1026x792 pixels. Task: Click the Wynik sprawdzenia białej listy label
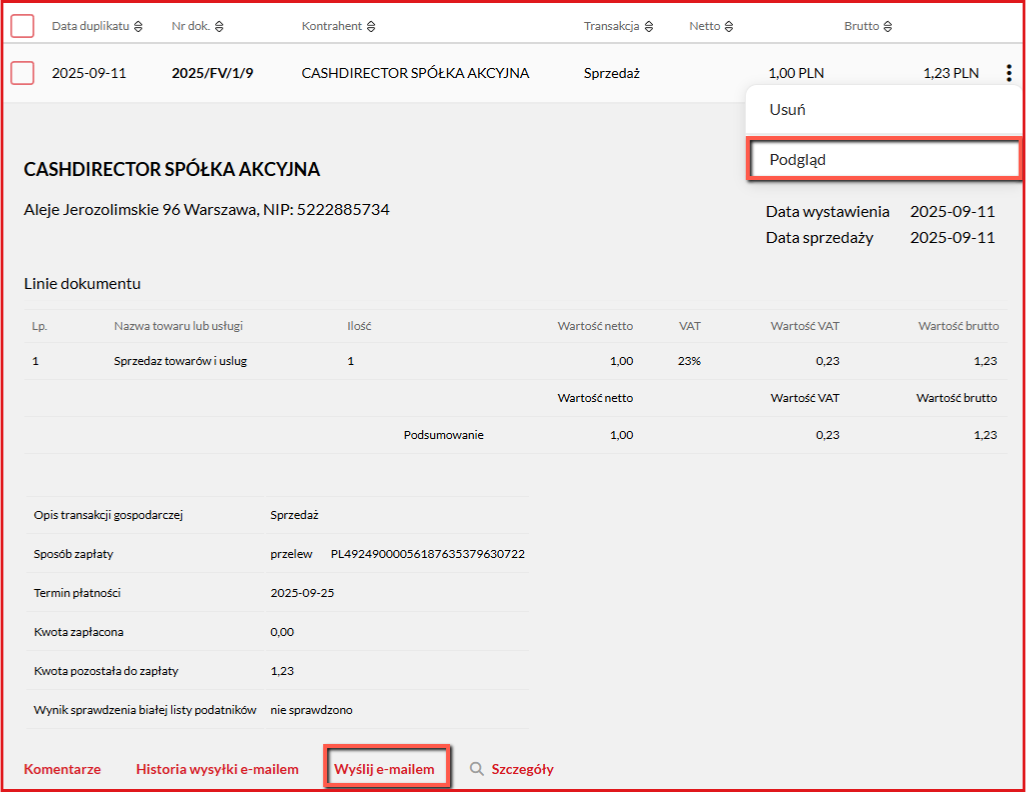coord(145,710)
